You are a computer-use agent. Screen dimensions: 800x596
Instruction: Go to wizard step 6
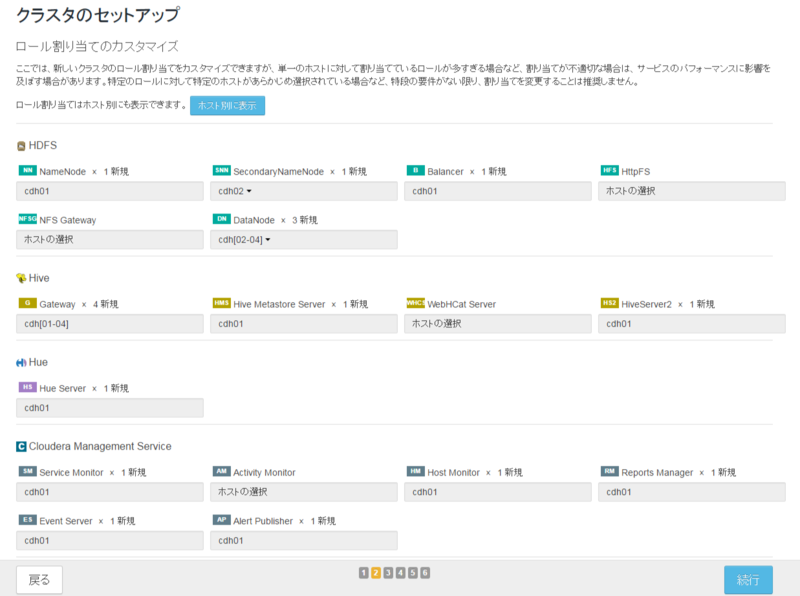click(x=425, y=573)
